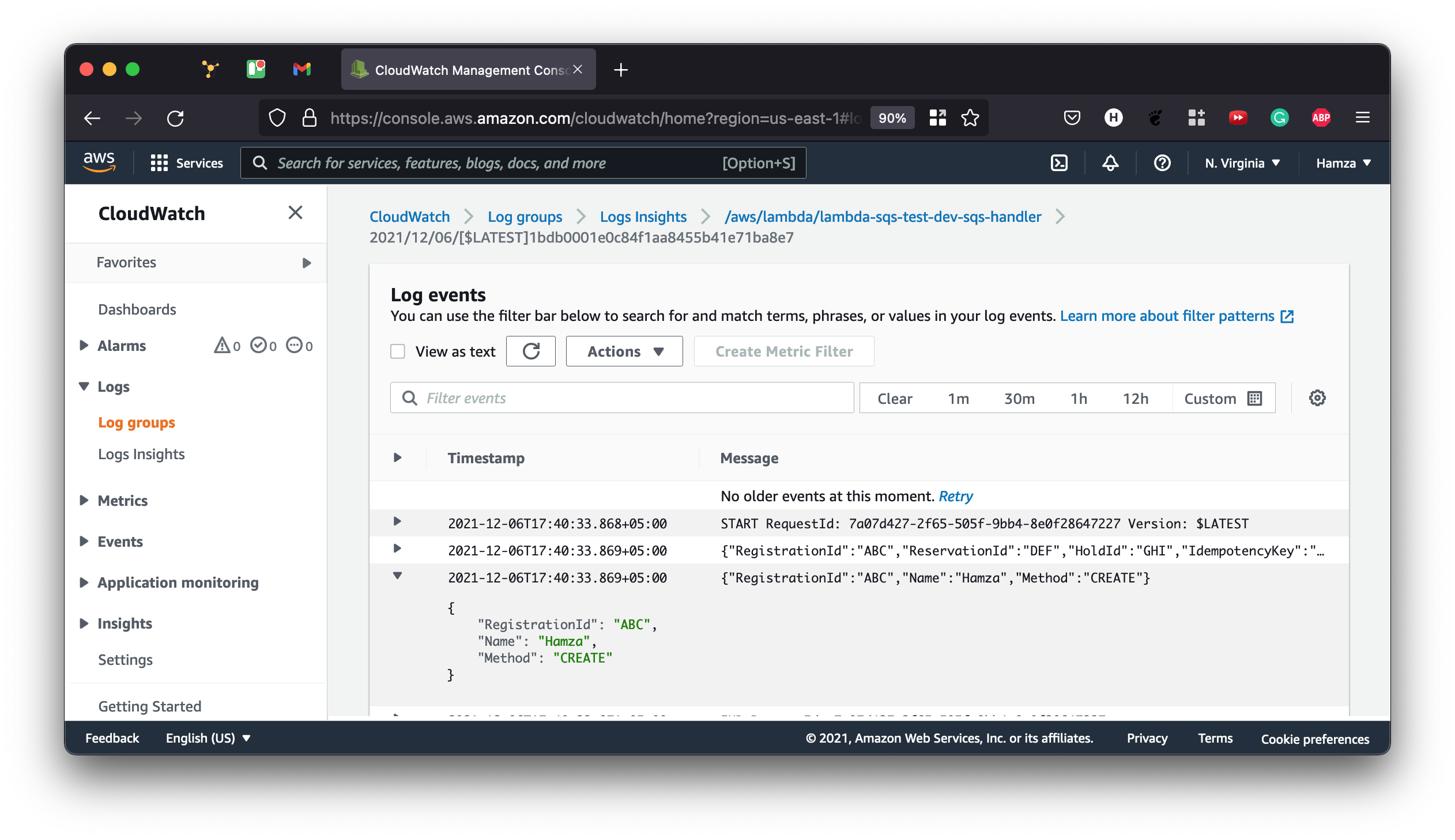Click the Retry link for older events

point(955,496)
